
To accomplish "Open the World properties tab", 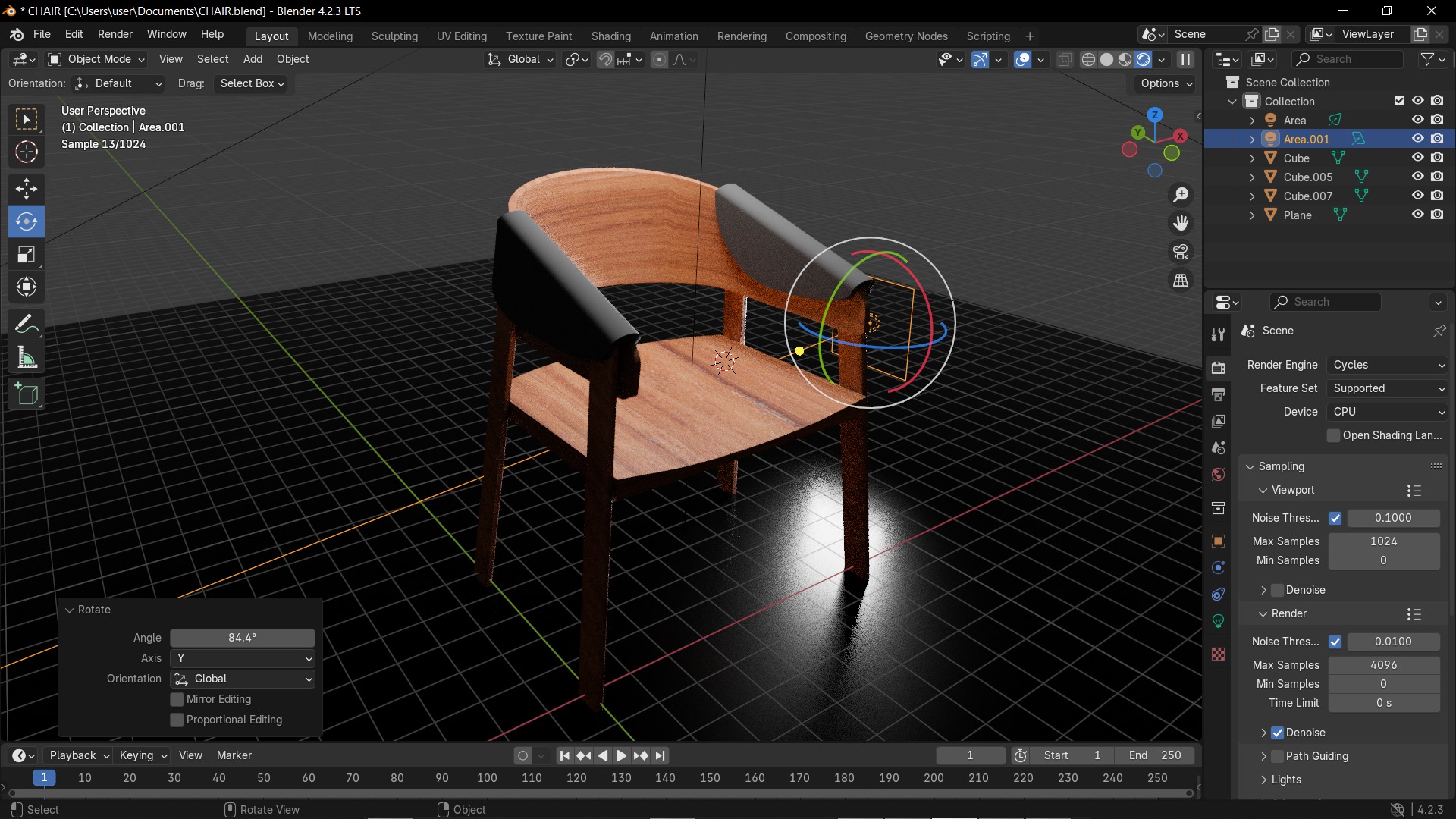I will [1219, 474].
